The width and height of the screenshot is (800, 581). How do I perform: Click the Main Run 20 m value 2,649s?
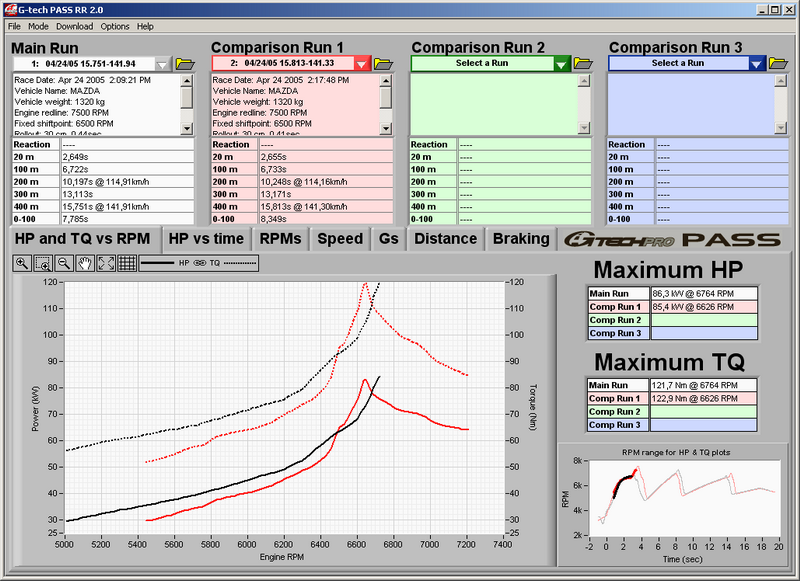click(128, 157)
